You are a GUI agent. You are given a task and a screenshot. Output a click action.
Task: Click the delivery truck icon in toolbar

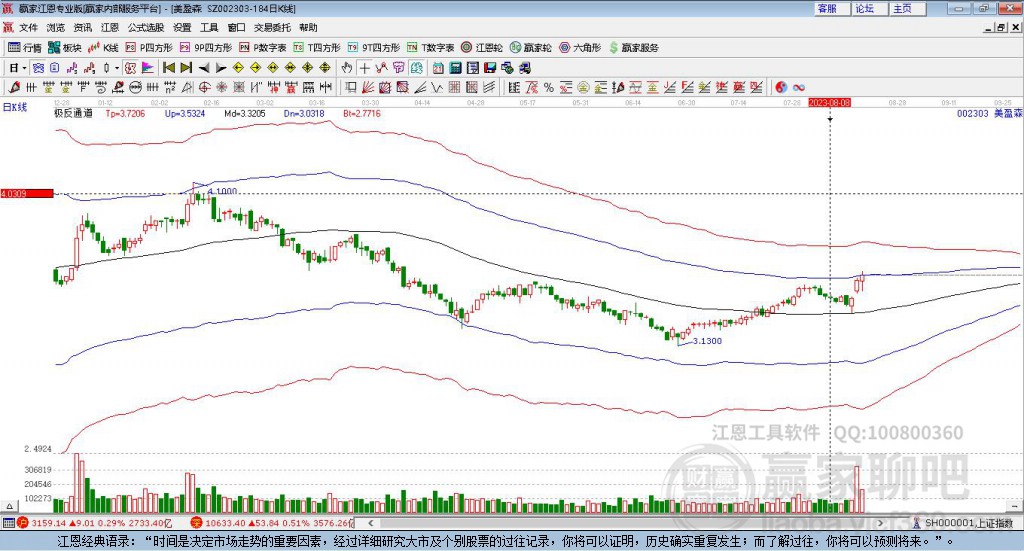[524, 68]
